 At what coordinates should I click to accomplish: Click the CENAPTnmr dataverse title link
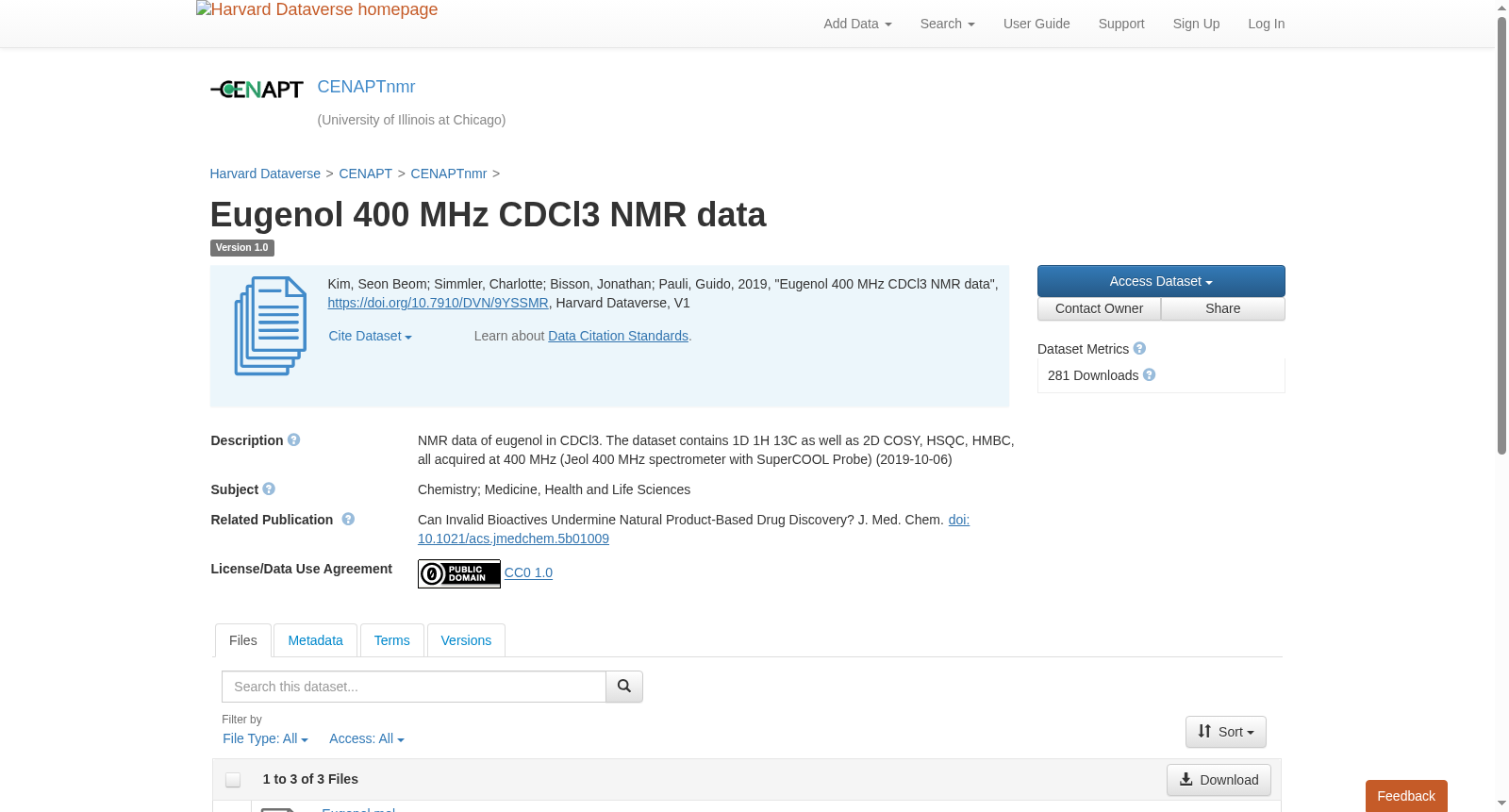(366, 87)
